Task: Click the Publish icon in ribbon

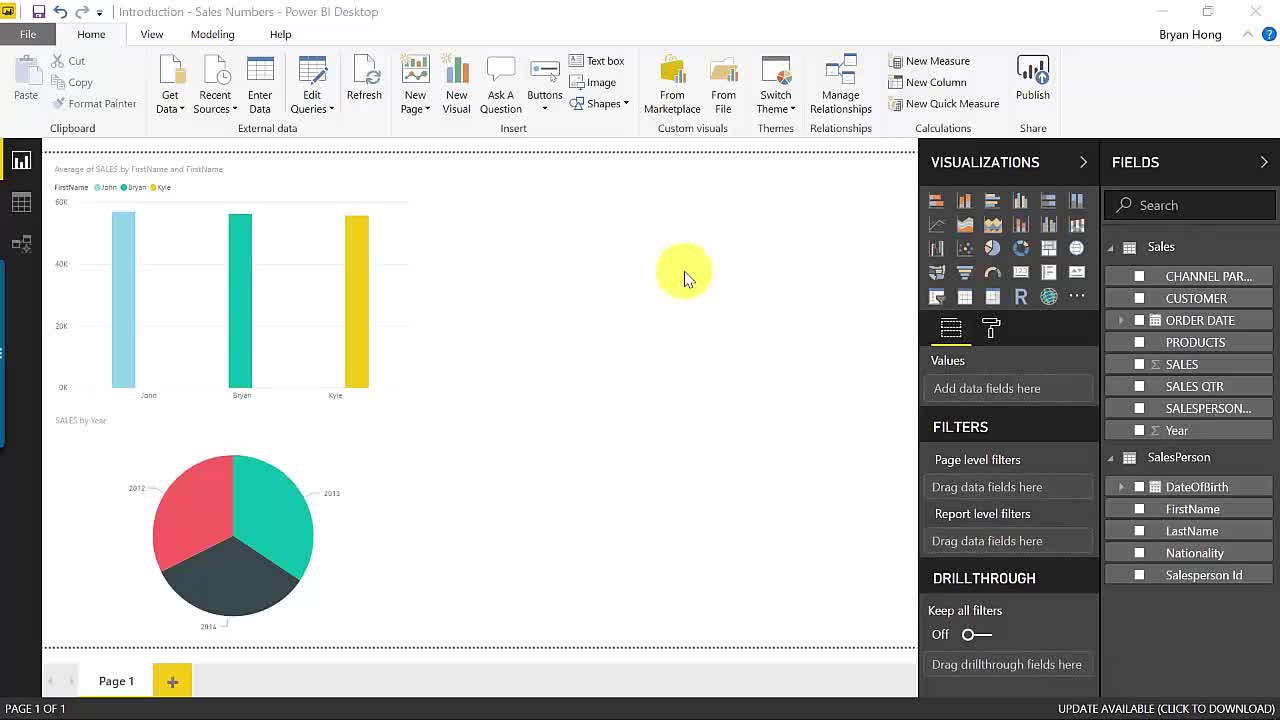Action: 1032,79
